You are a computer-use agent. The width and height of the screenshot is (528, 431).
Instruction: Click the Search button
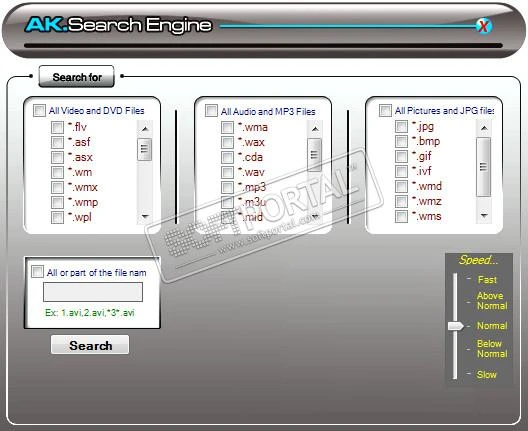(x=90, y=345)
